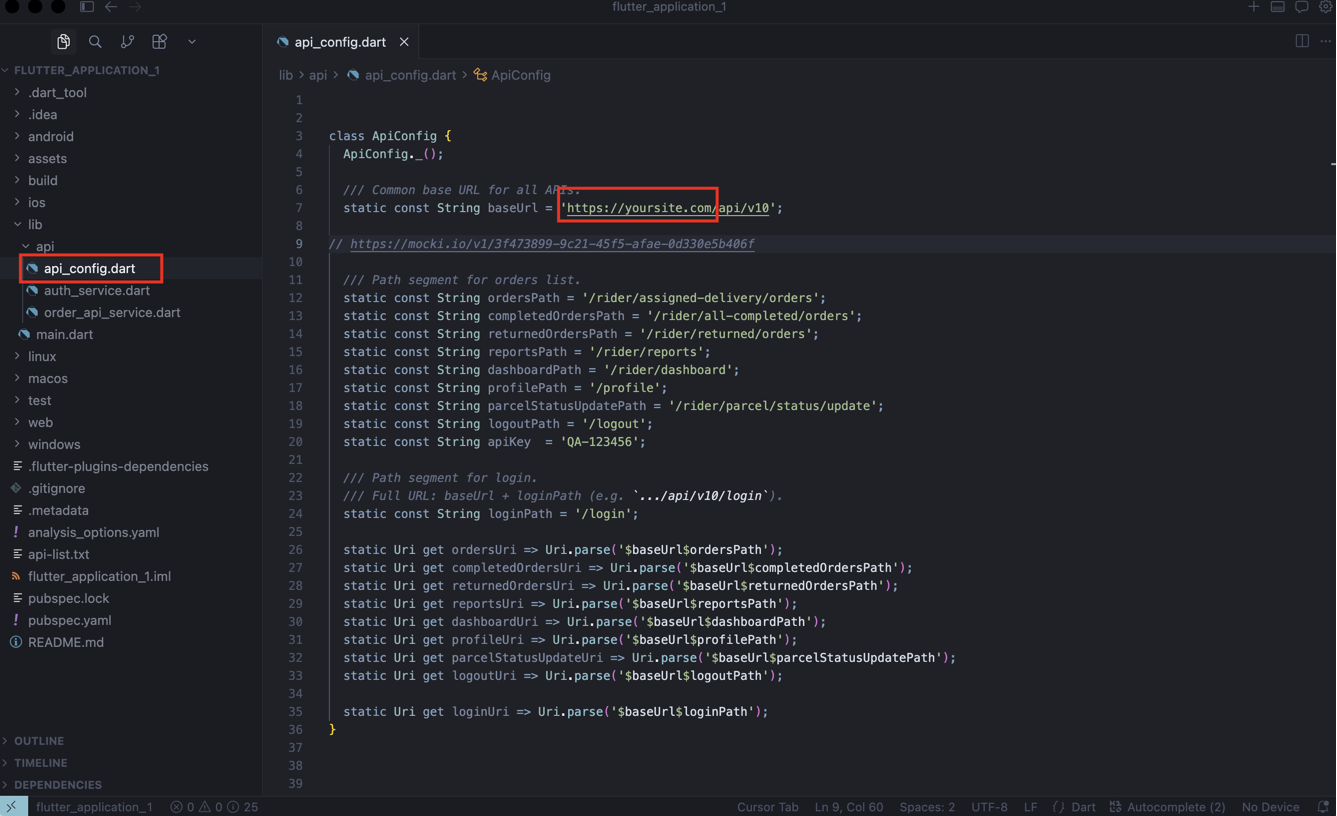This screenshot has height=816, width=1337.
Task: Click flutter_application_1 in status bar
Action: click(x=94, y=807)
